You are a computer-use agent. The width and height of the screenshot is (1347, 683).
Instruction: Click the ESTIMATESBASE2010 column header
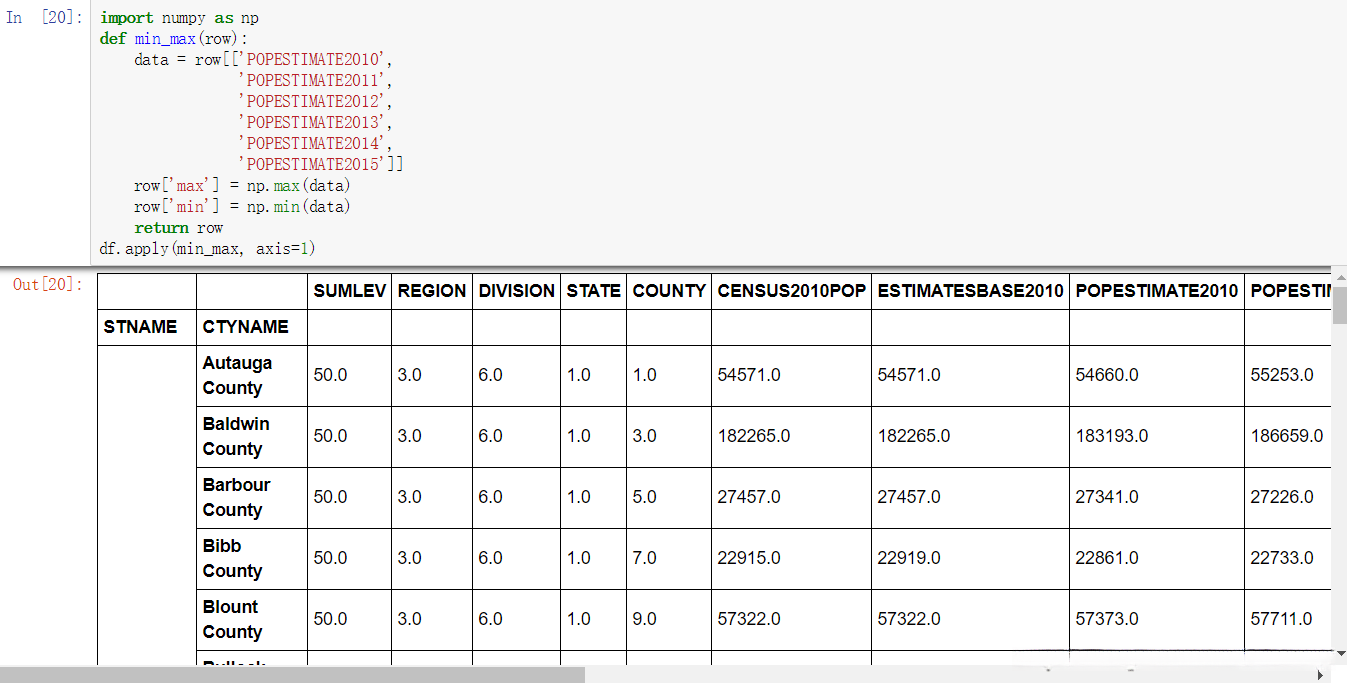point(970,291)
